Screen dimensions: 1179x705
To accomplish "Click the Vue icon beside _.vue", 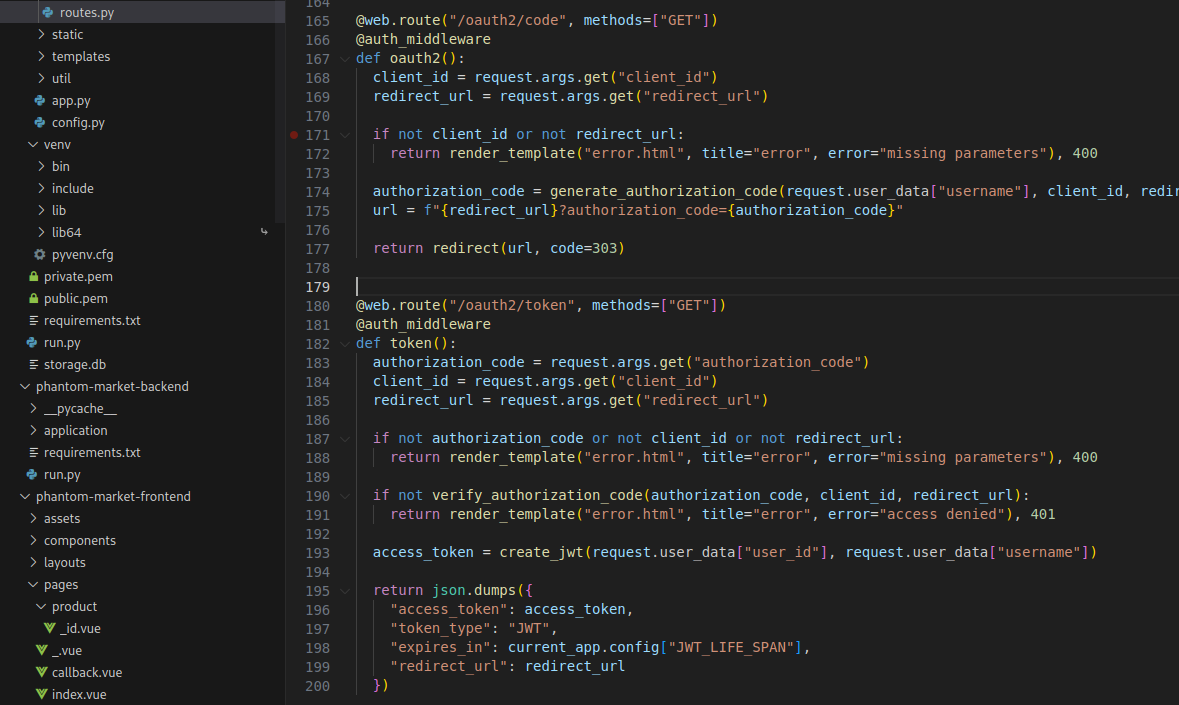I will [42, 650].
